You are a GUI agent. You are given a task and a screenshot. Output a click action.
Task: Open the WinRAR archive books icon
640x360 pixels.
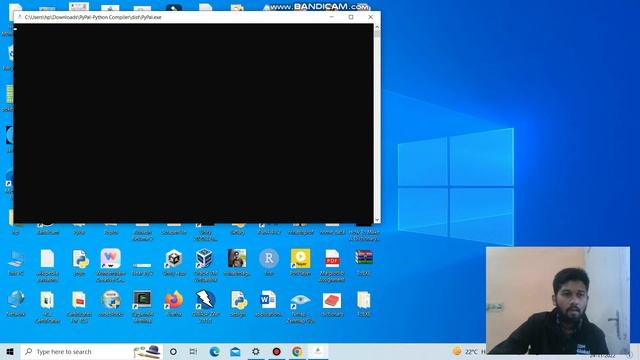click(x=364, y=258)
